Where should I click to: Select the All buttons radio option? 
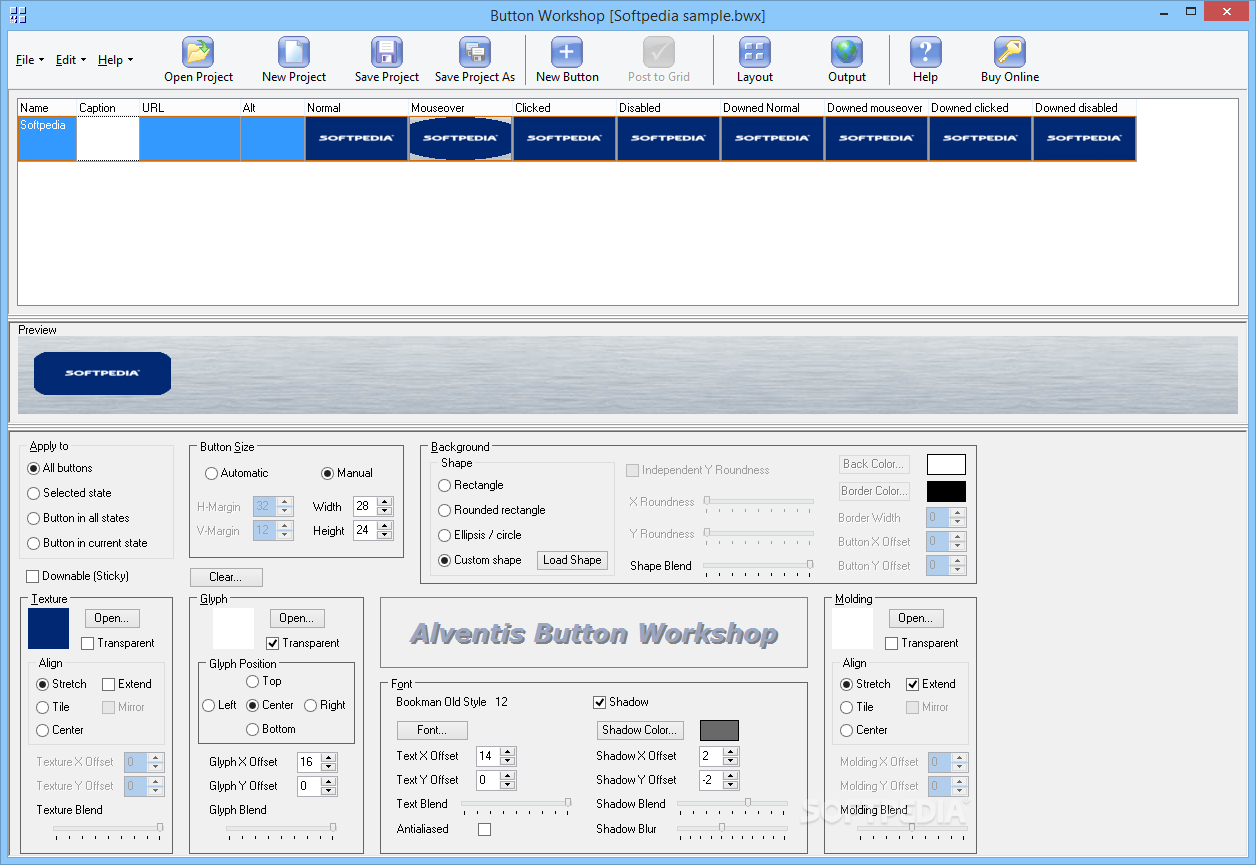pyautogui.click(x=34, y=468)
